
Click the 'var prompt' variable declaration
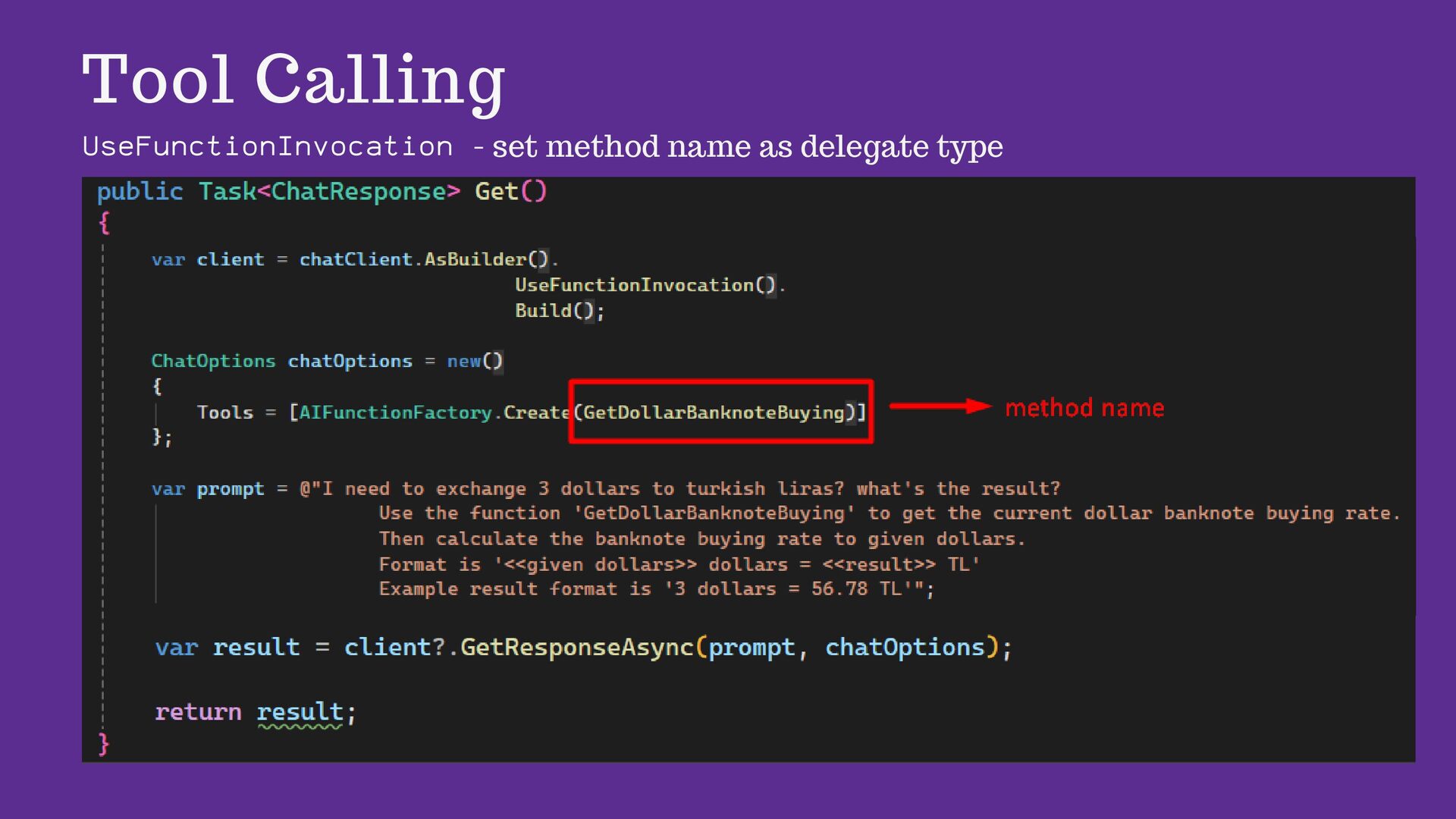coord(208,489)
